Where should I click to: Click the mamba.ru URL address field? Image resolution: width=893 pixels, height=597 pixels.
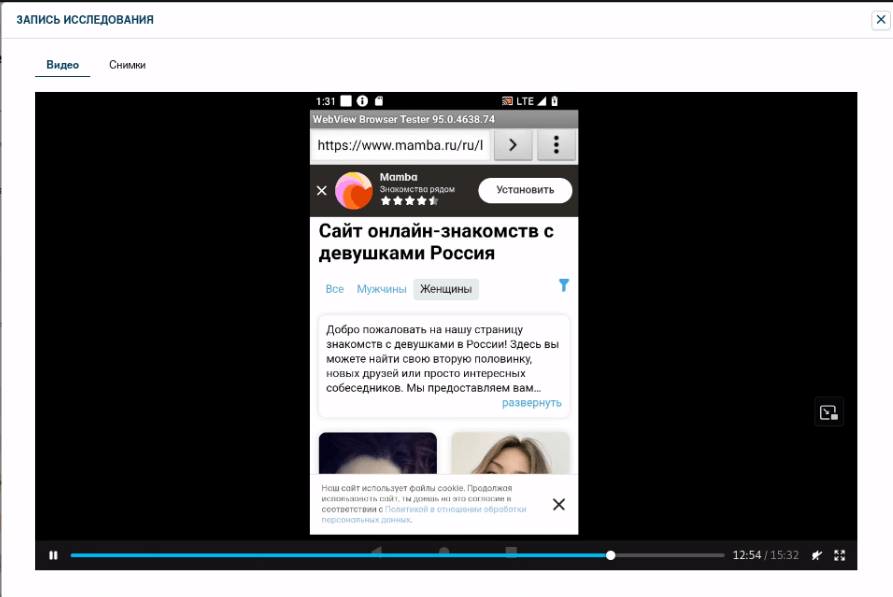click(x=401, y=145)
